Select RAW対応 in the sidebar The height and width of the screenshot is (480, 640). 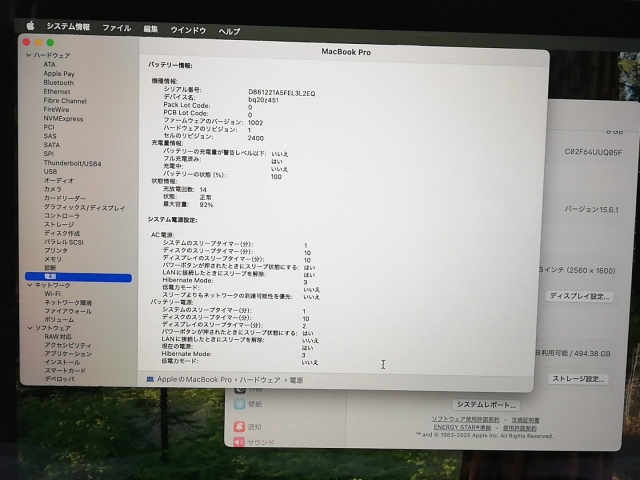coord(58,337)
